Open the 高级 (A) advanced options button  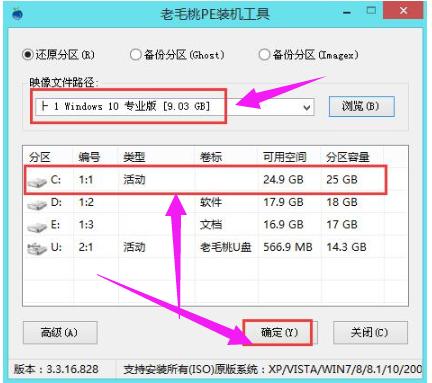click(60, 332)
